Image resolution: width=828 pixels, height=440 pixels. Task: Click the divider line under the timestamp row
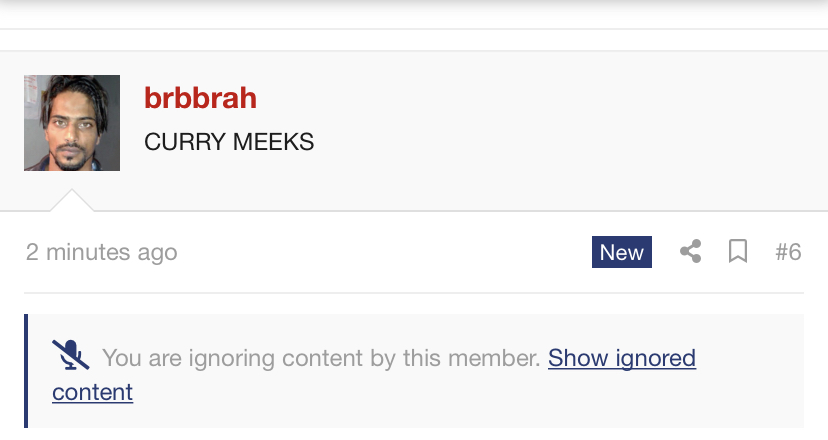(x=414, y=293)
